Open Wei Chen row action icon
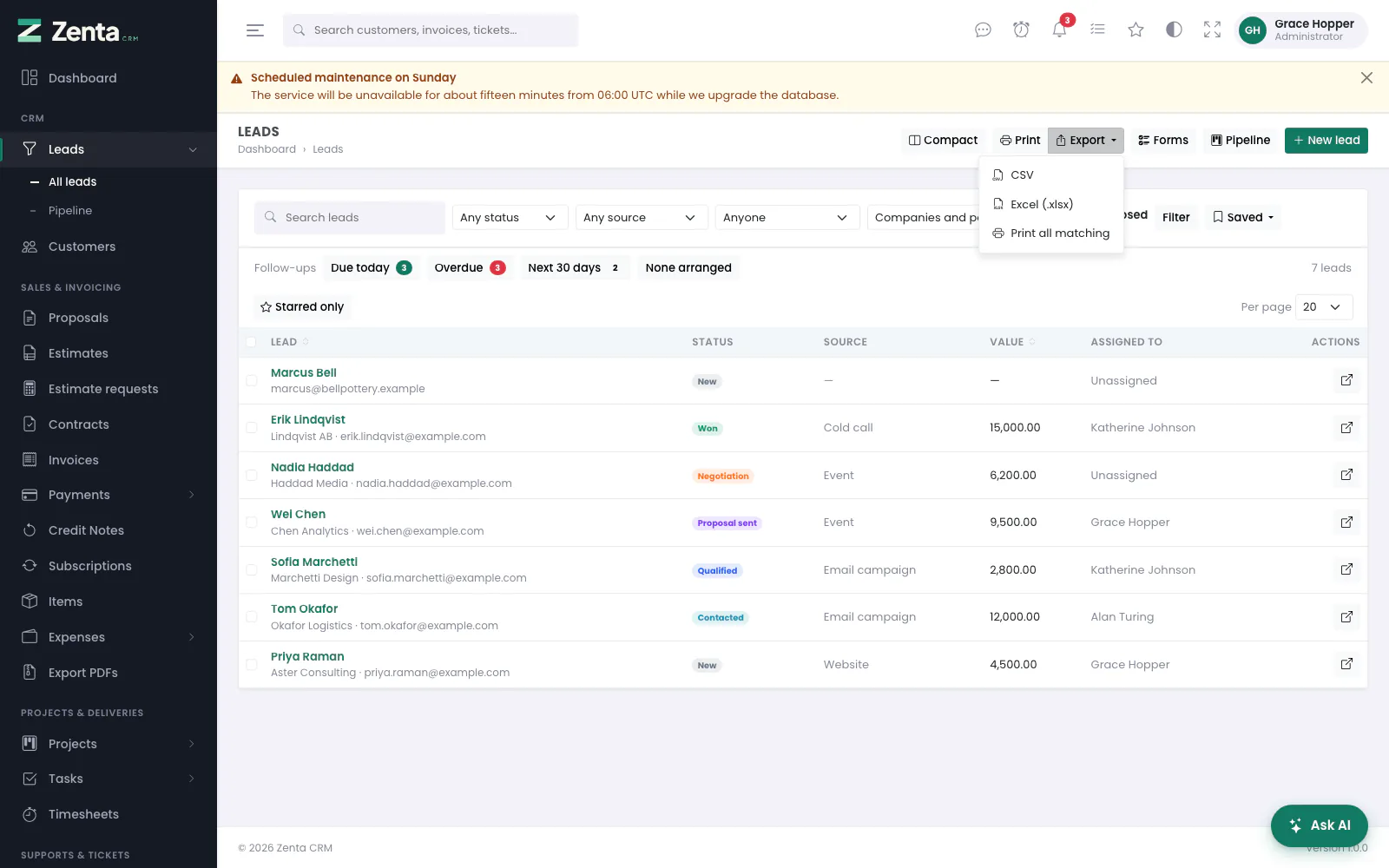Image resolution: width=1389 pixels, height=868 pixels. 1346,522
